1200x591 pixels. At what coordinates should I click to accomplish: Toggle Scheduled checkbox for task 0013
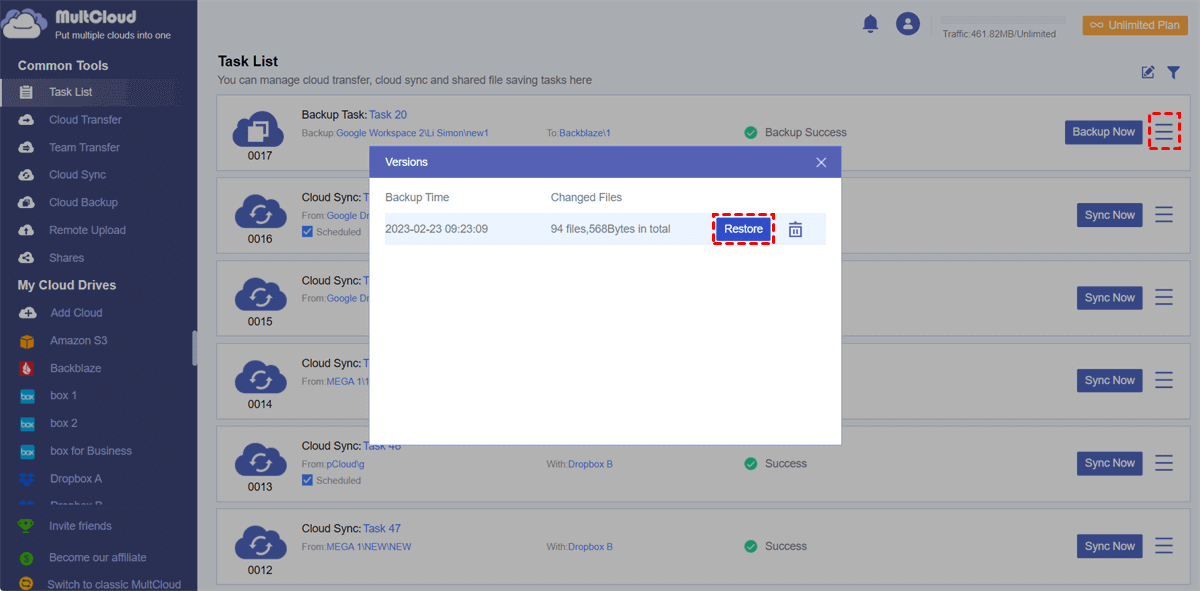click(x=308, y=480)
